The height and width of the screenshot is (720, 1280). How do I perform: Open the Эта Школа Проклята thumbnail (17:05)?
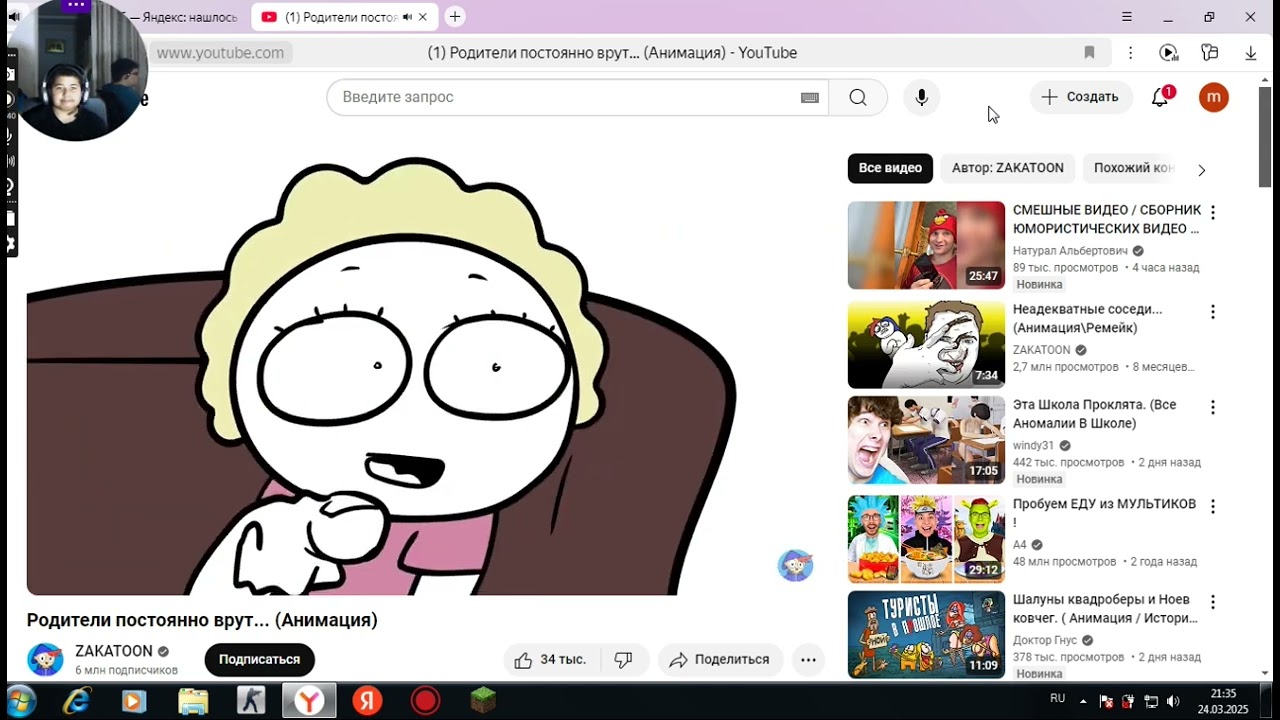point(926,441)
